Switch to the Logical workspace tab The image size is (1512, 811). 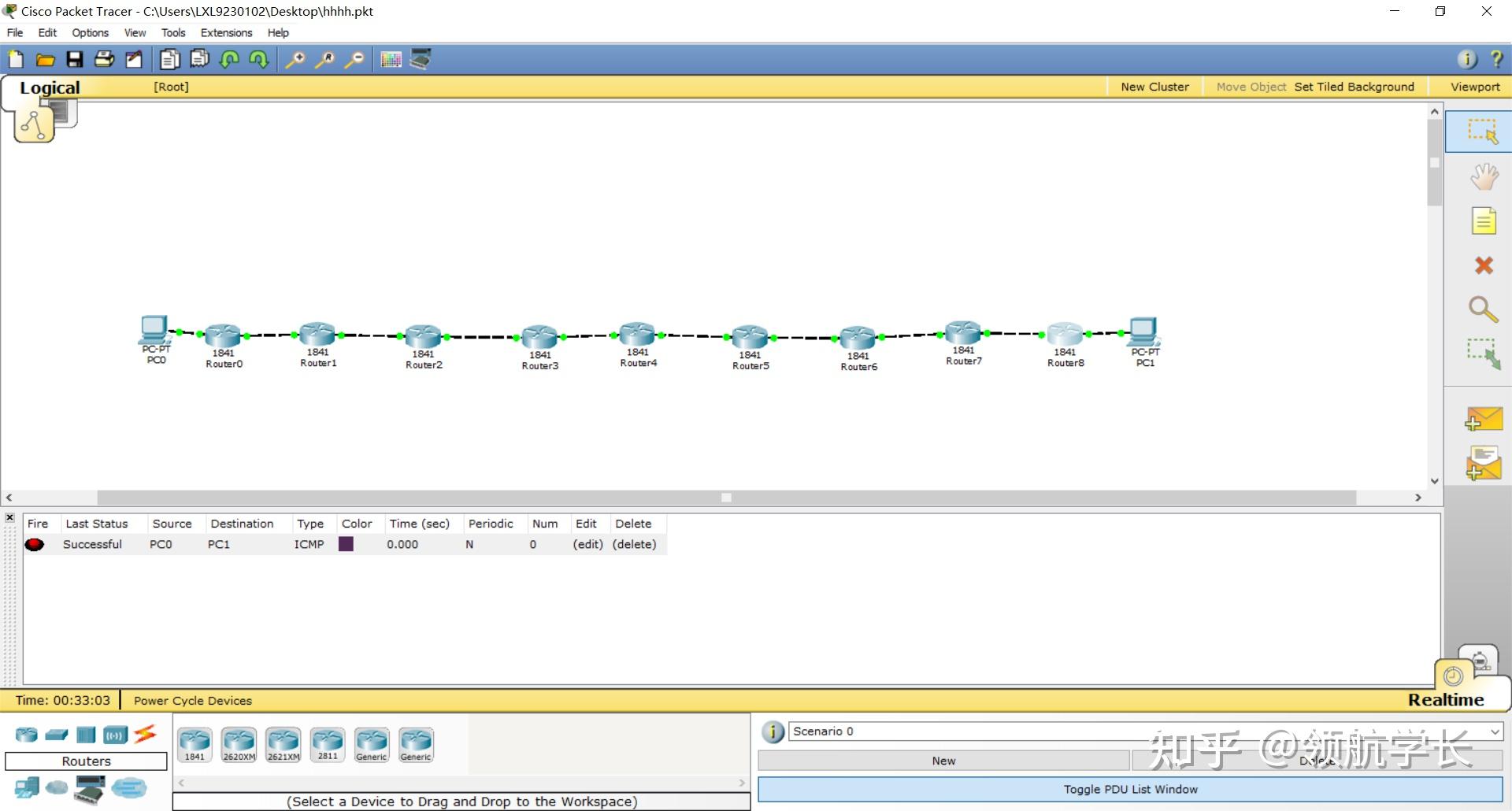pos(50,87)
